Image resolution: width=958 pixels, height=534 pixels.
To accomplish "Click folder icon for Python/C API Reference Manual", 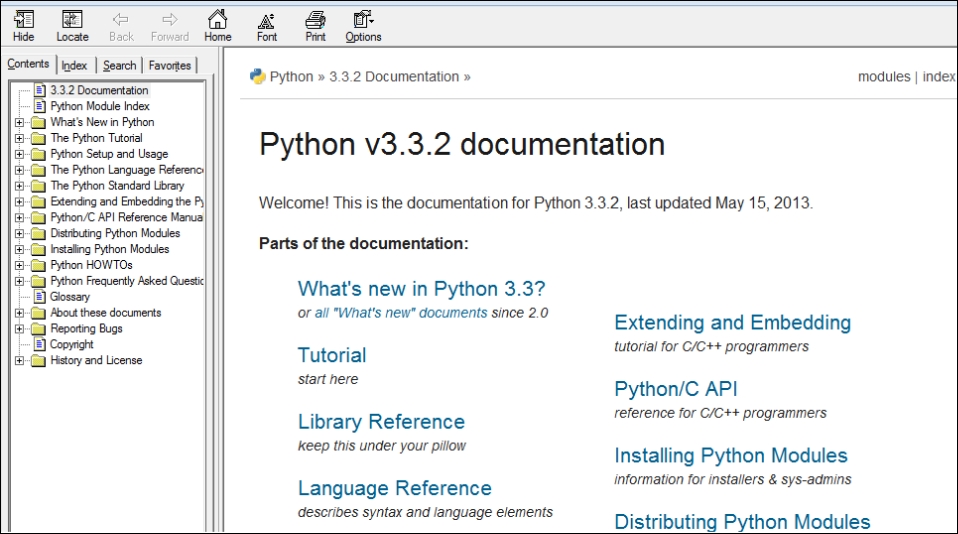I will click(38, 218).
